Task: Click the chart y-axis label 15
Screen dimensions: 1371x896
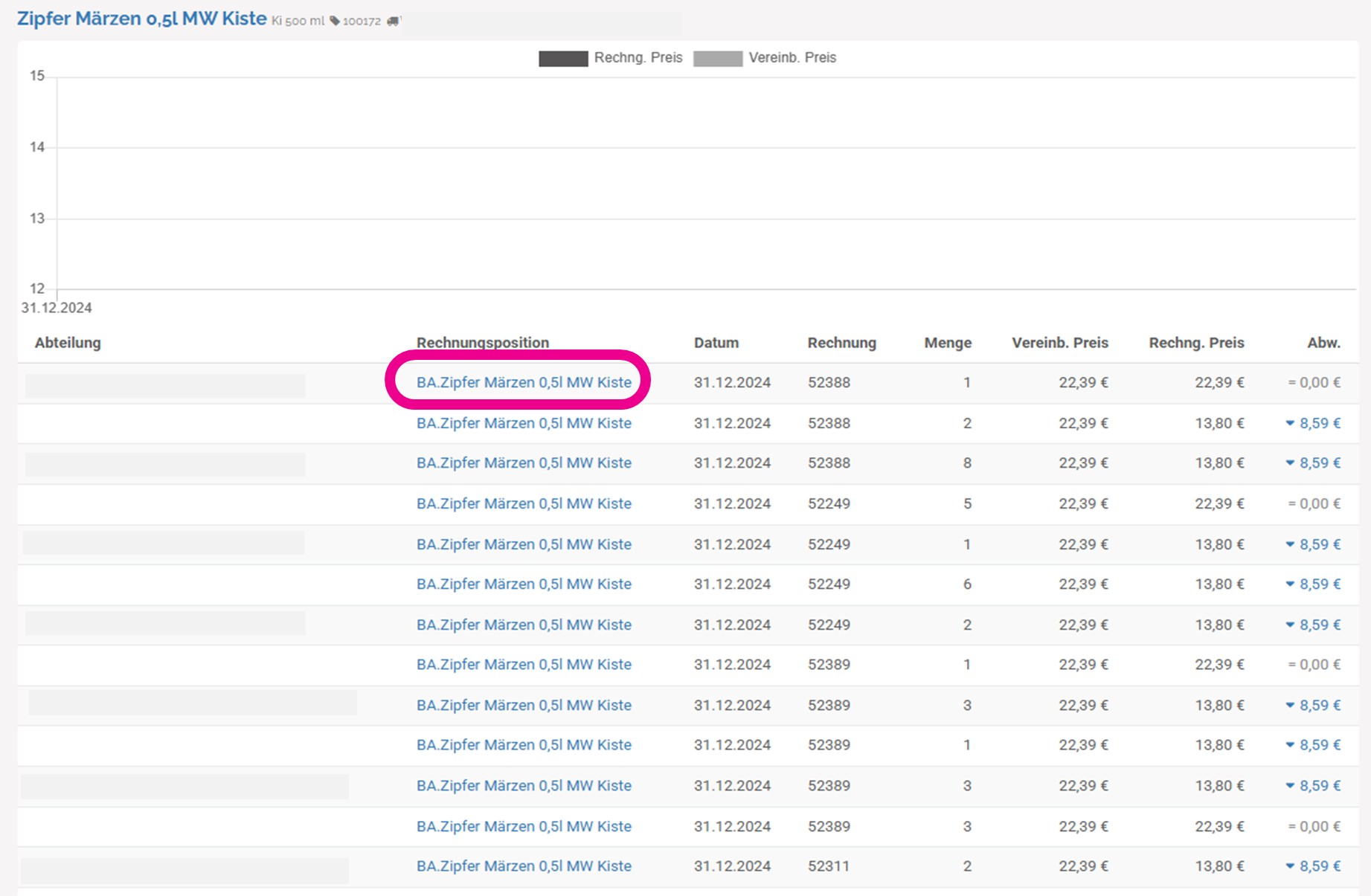Action: [x=37, y=76]
